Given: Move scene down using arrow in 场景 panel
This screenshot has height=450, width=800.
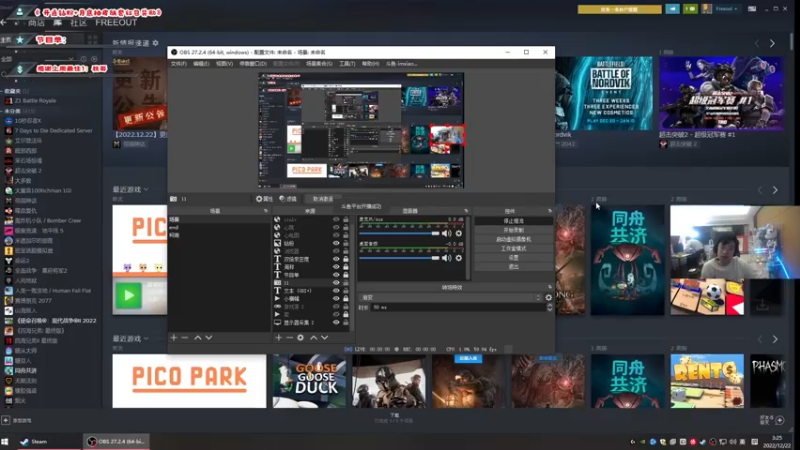Looking at the screenshot, I should coord(209,337).
